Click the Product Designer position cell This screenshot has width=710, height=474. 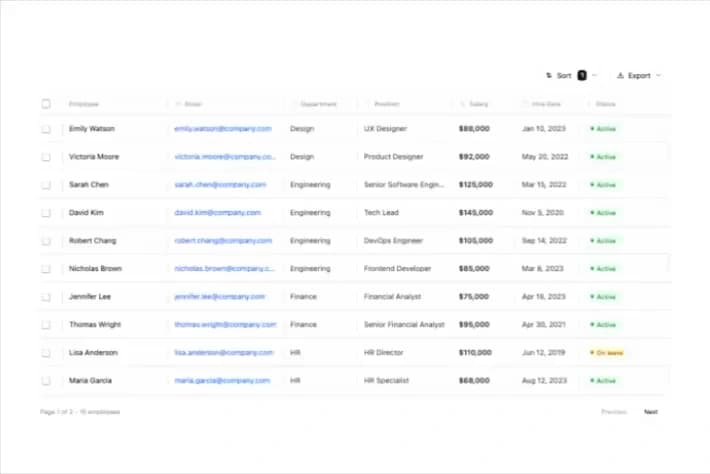(x=393, y=157)
